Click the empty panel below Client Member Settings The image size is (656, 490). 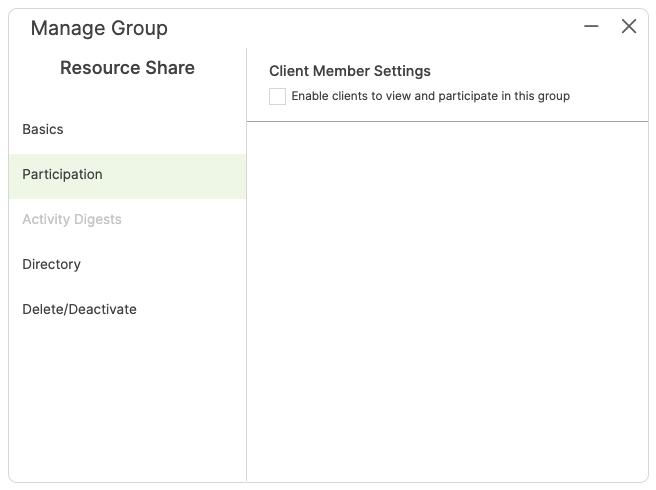click(447, 300)
